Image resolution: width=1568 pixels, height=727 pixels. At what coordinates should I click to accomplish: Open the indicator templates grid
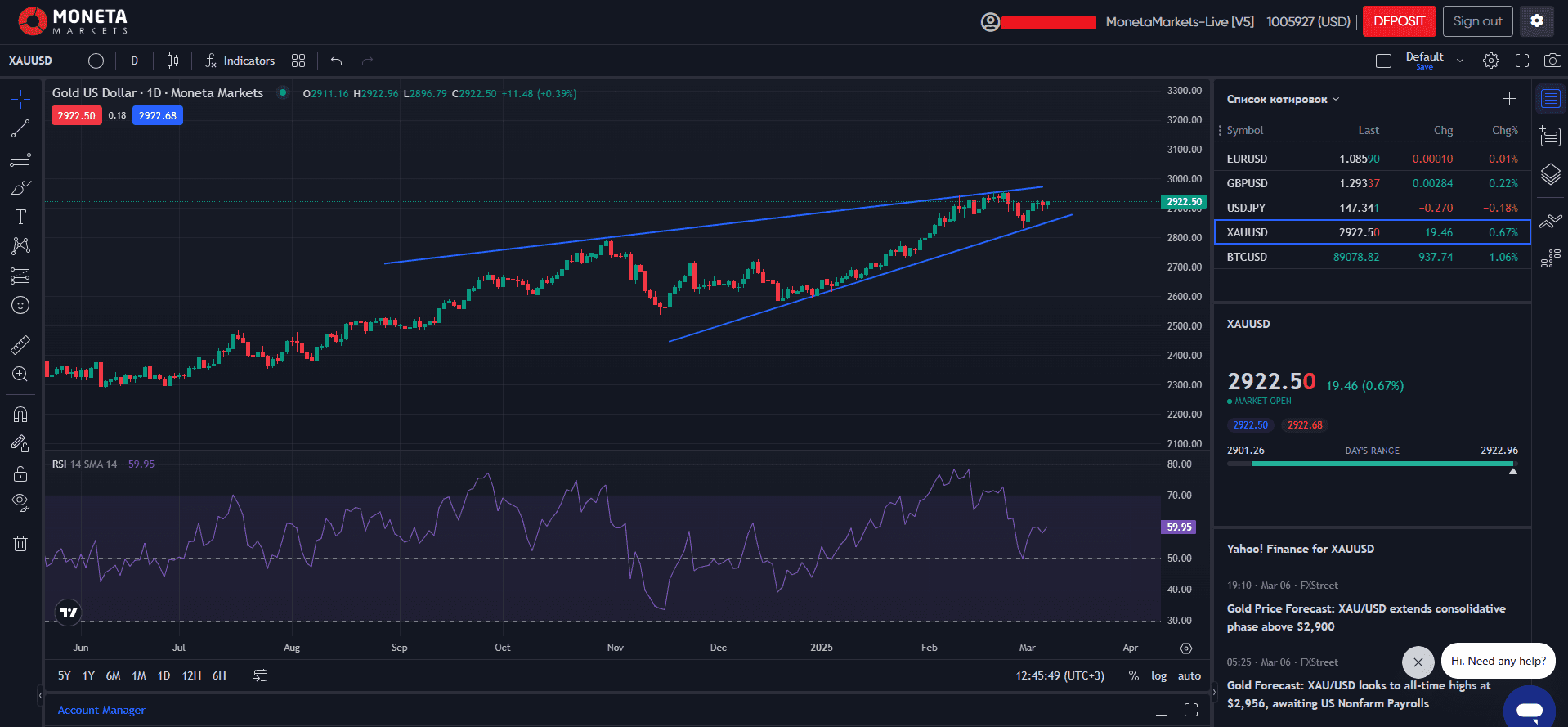point(298,61)
